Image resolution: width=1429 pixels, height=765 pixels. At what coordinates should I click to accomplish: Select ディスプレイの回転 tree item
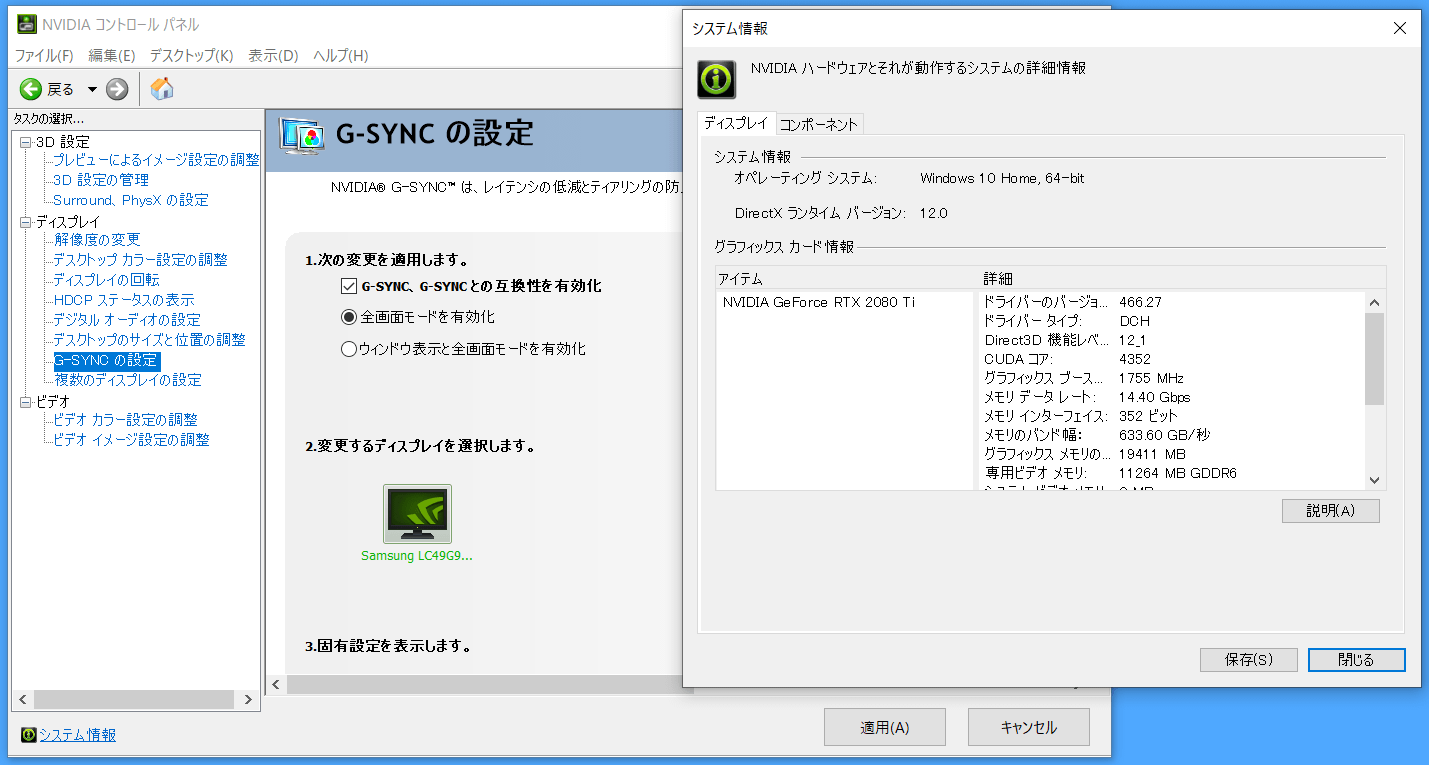(x=106, y=280)
